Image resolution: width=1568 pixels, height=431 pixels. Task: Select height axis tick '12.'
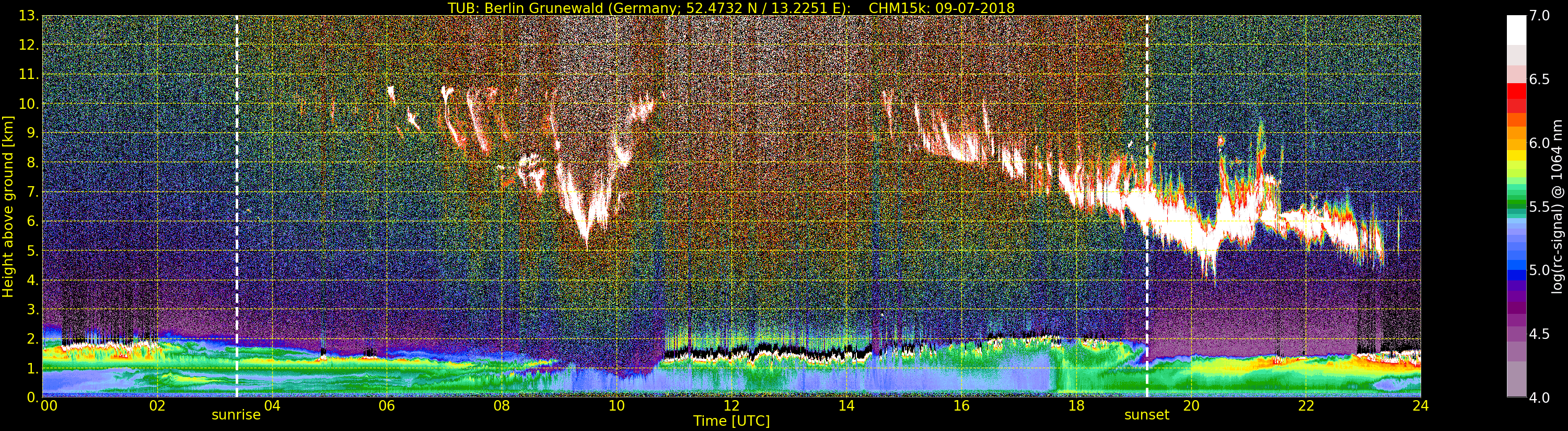point(29,45)
